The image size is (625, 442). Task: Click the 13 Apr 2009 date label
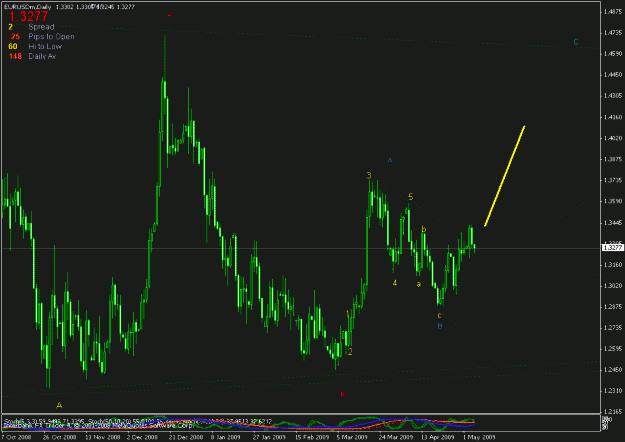(438, 437)
